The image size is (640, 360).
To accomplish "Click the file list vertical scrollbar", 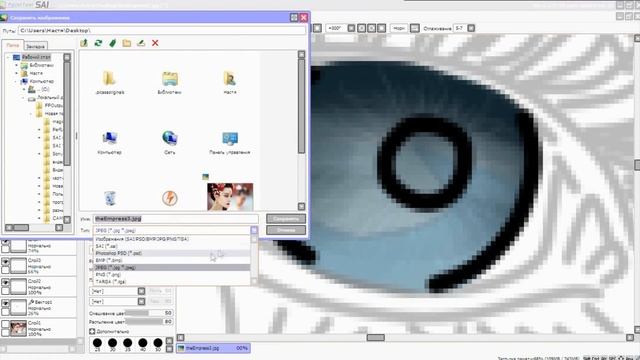I will coord(301,106).
